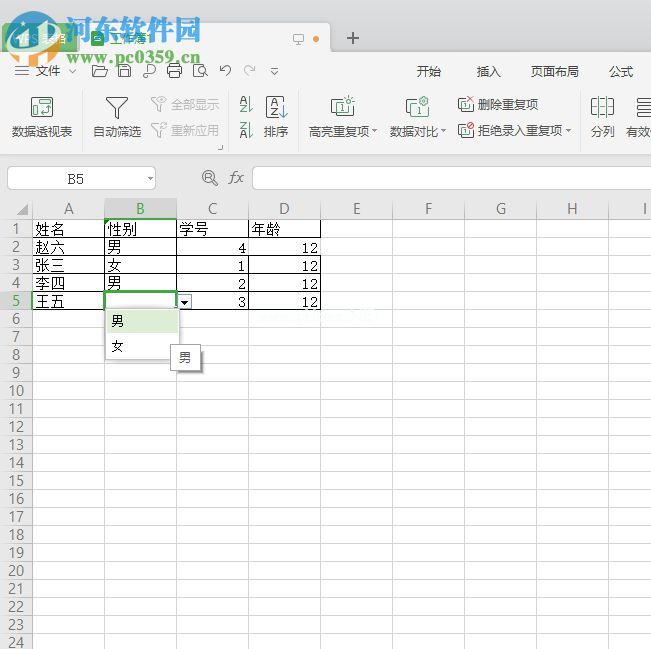Enable 自动筛选 auto filter
Viewport: 651px width, 649px height.
(117, 117)
